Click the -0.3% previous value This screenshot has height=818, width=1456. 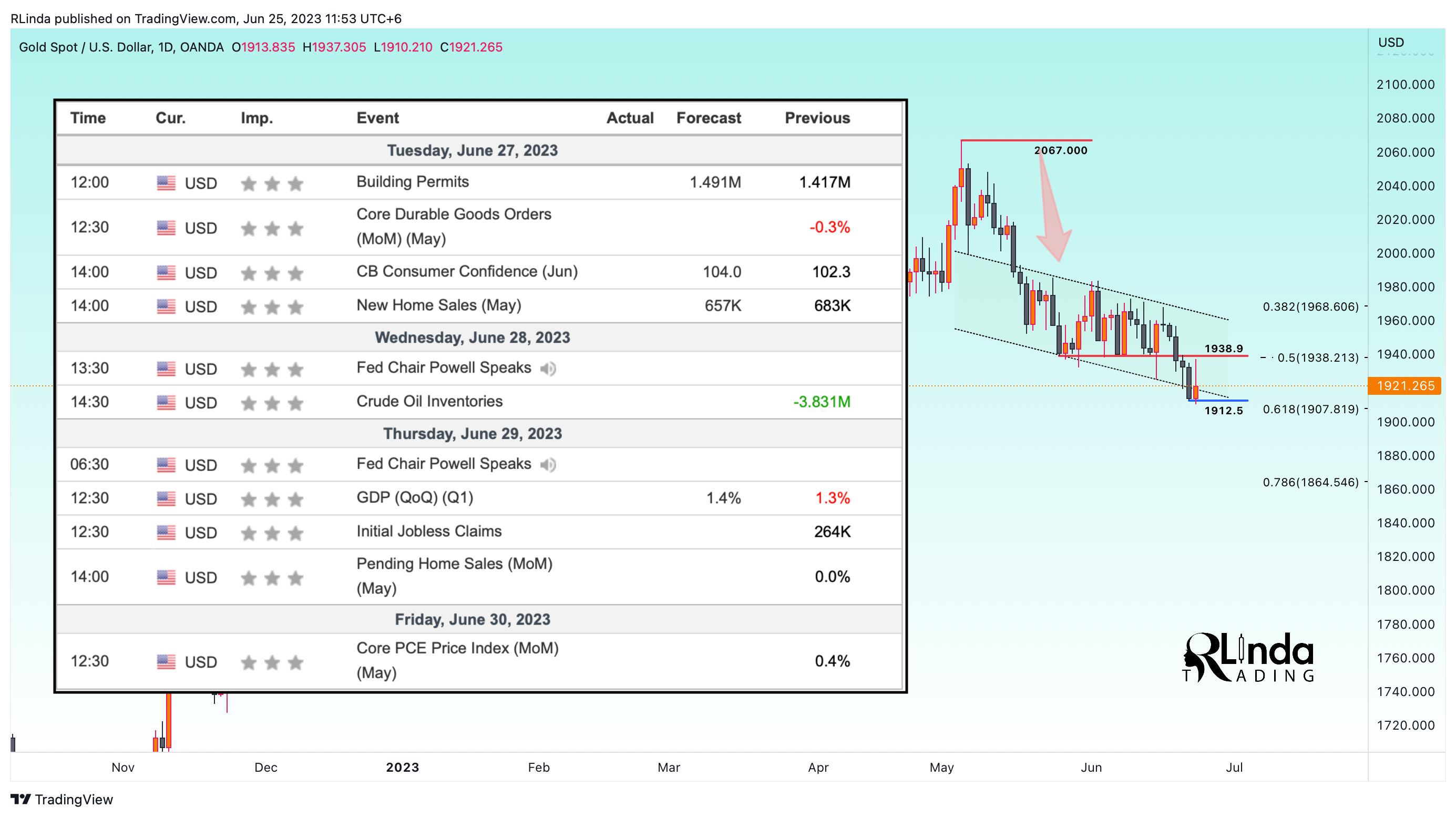click(830, 227)
